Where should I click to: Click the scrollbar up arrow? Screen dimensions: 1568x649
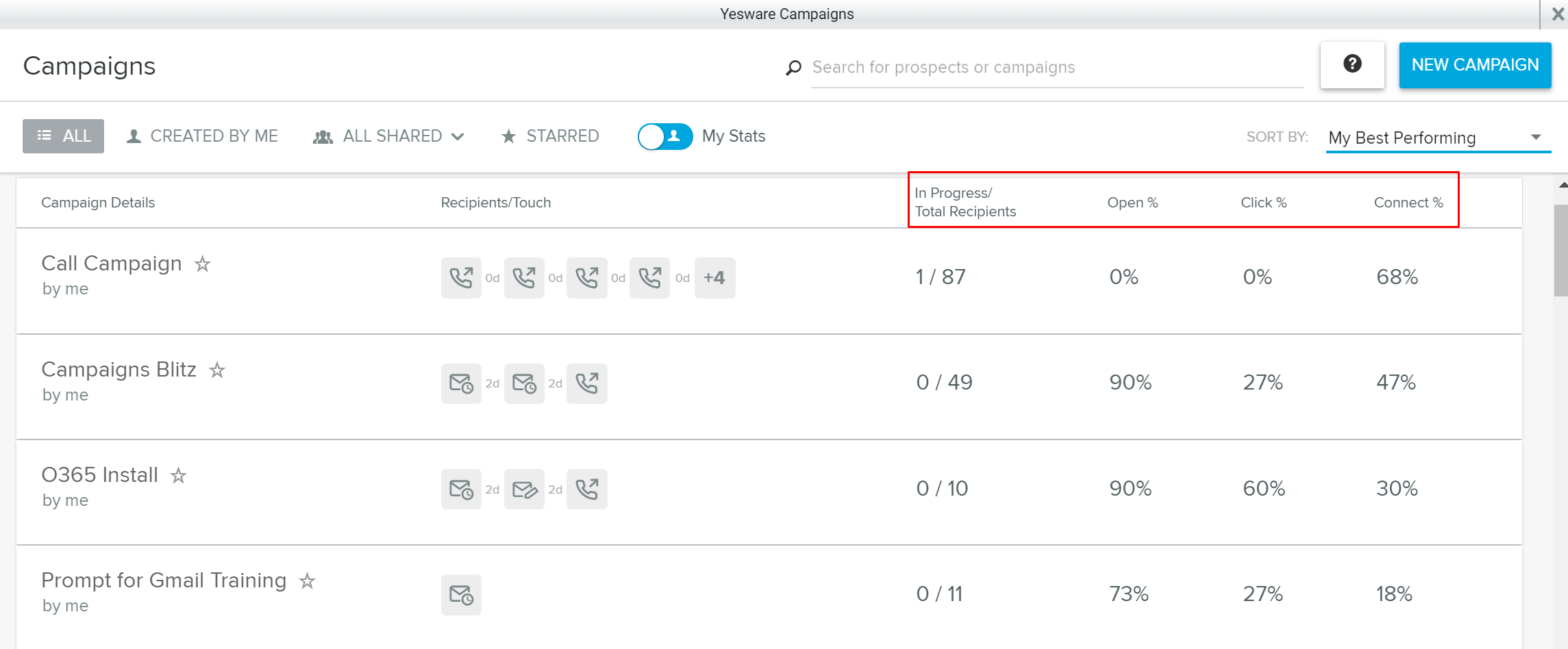(1563, 185)
